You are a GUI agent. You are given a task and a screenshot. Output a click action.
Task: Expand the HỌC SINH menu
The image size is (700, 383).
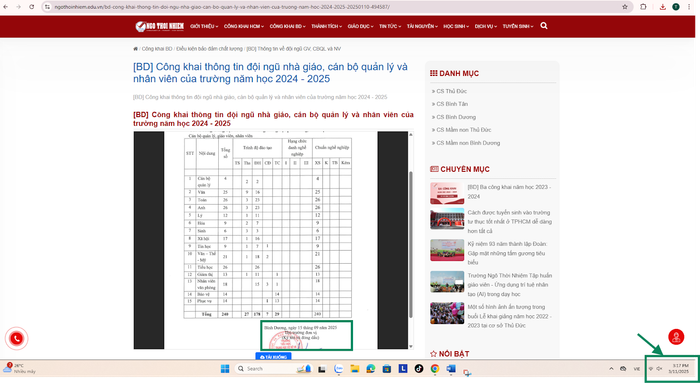pyautogui.click(x=456, y=26)
